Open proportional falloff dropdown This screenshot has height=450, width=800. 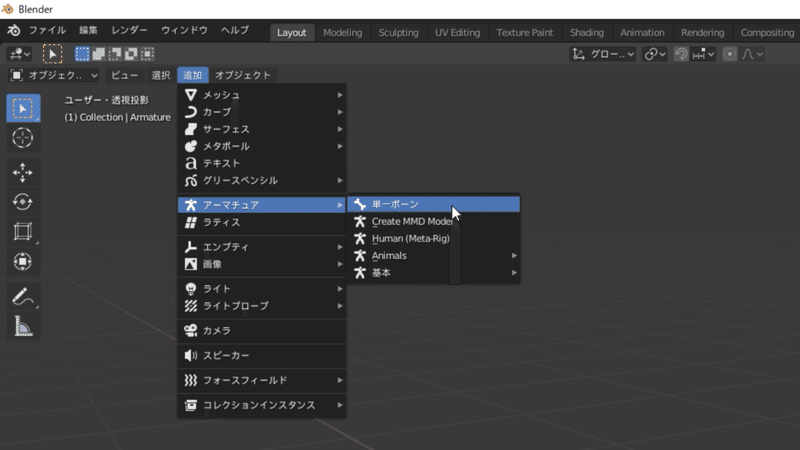[x=752, y=54]
